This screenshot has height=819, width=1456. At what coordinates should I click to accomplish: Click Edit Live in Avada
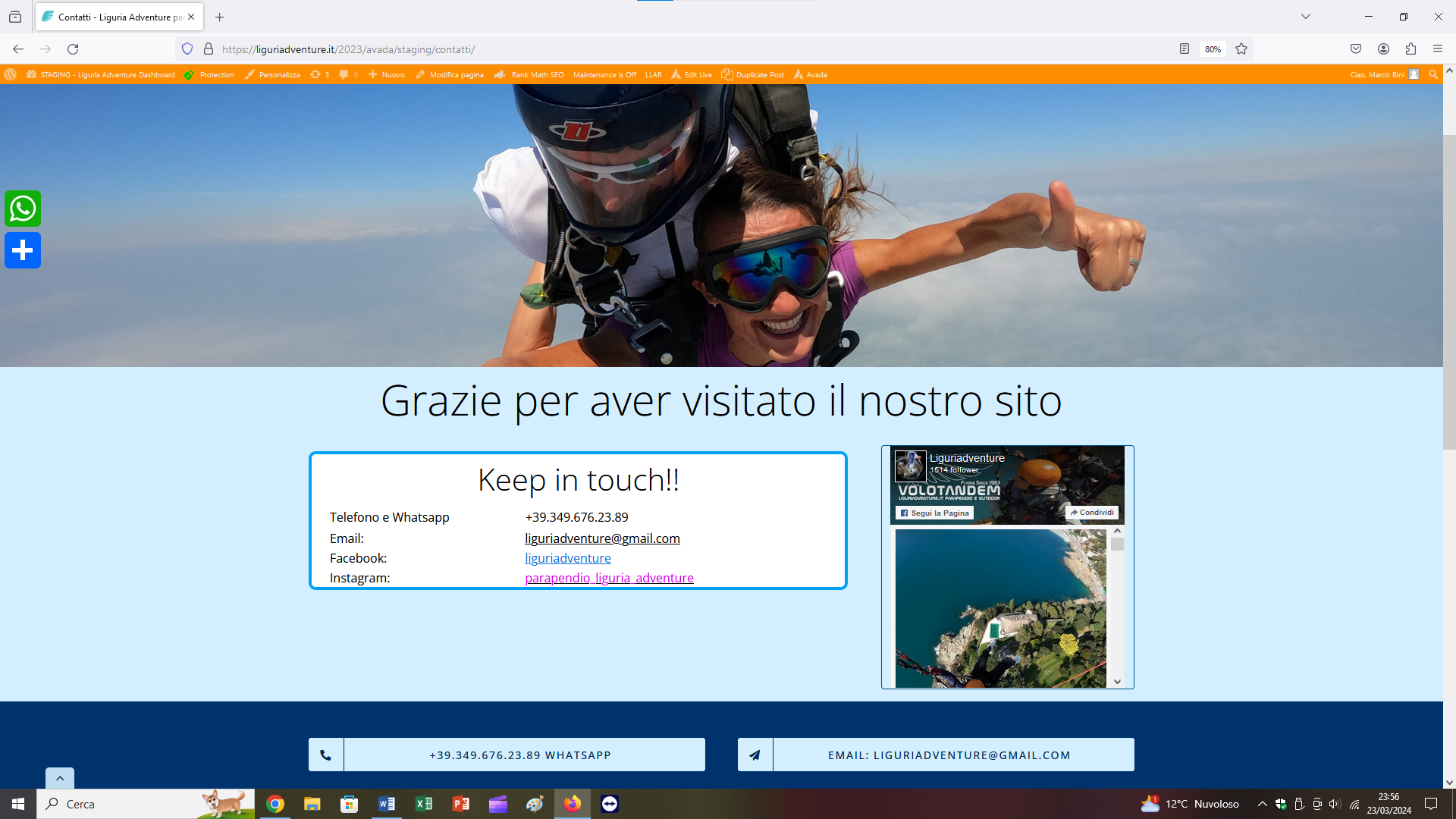point(692,74)
